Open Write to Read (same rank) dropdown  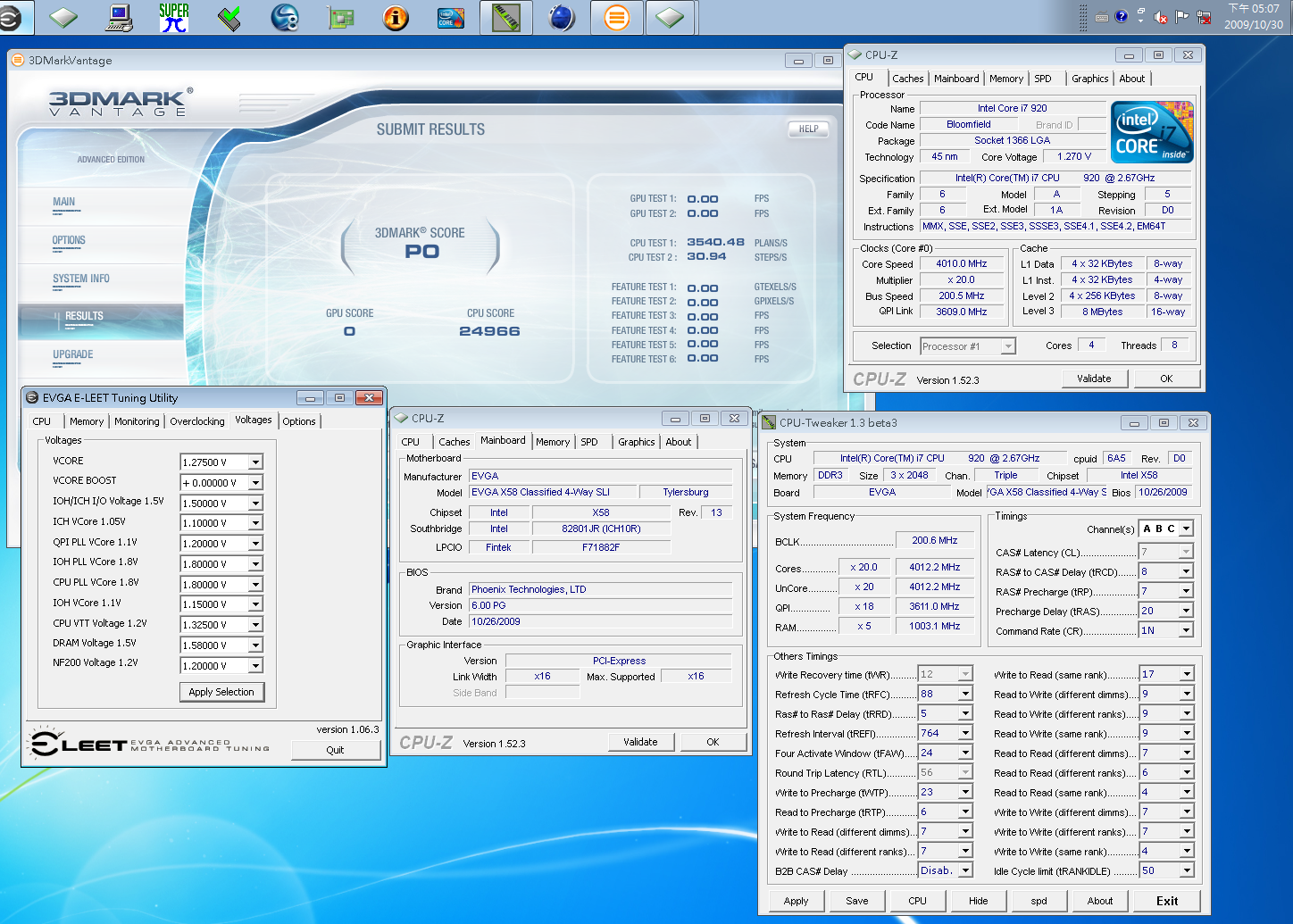1186,674
